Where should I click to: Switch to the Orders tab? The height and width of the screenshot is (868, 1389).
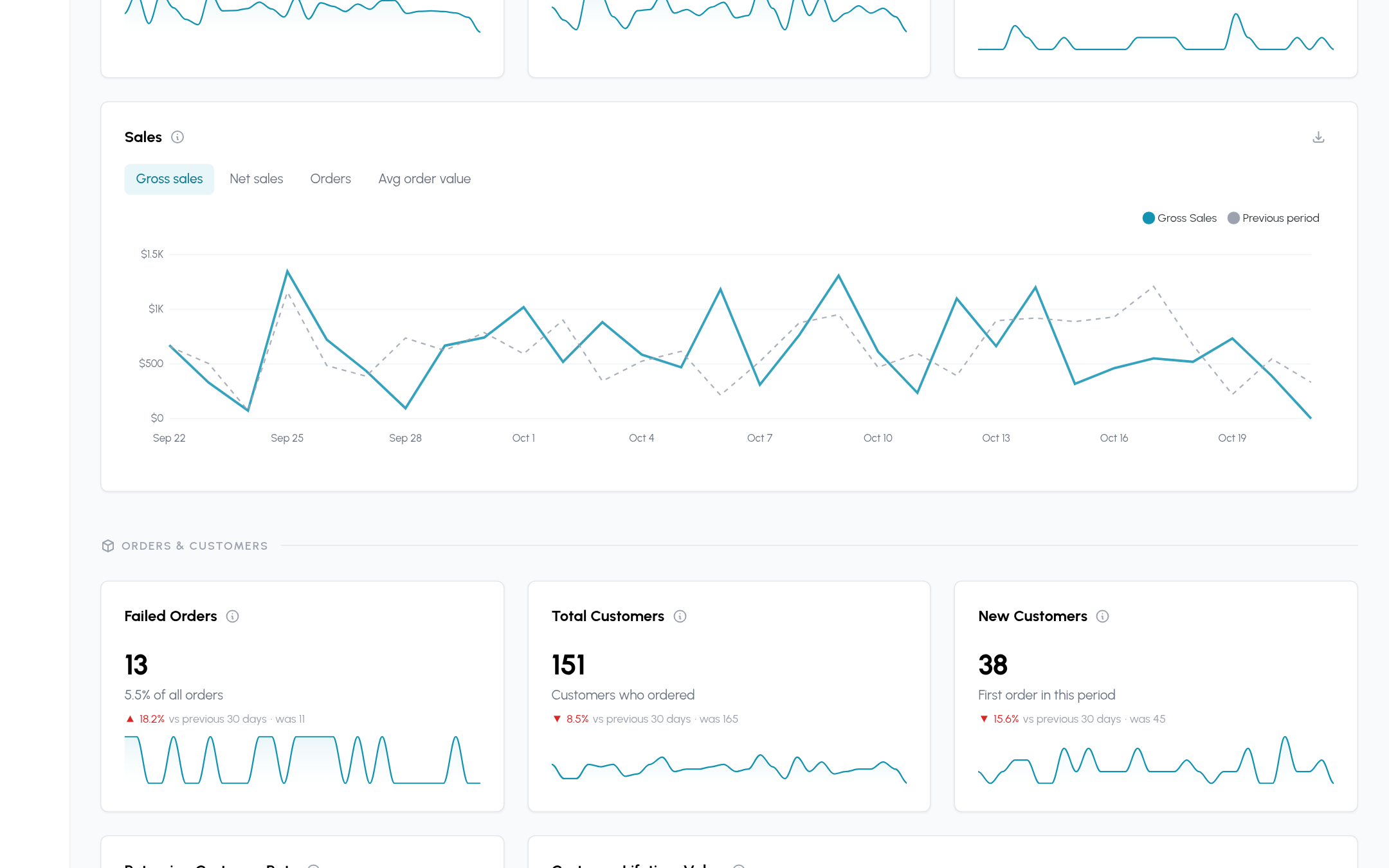[x=331, y=179]
